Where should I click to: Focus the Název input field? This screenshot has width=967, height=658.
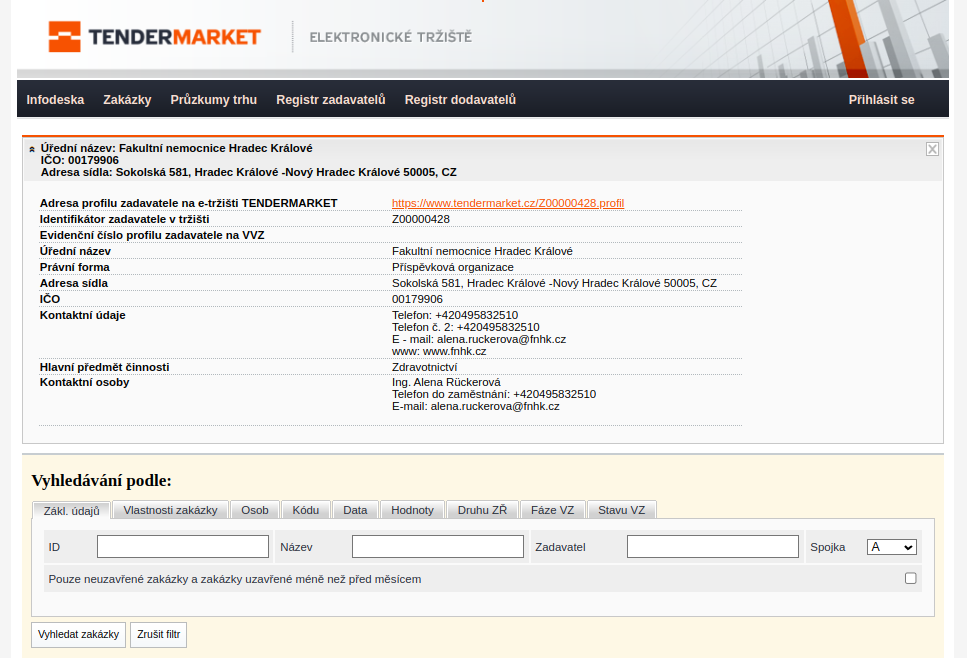(x=438, y=546)
